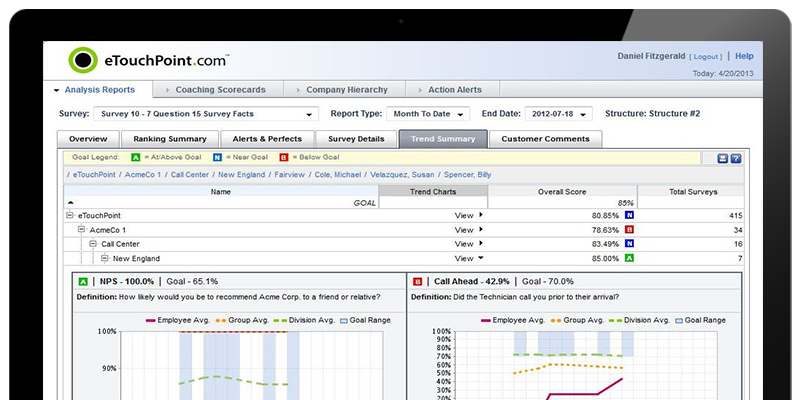Switch to the Customer Comments tab
800x400 pixels.
point(545,139)
